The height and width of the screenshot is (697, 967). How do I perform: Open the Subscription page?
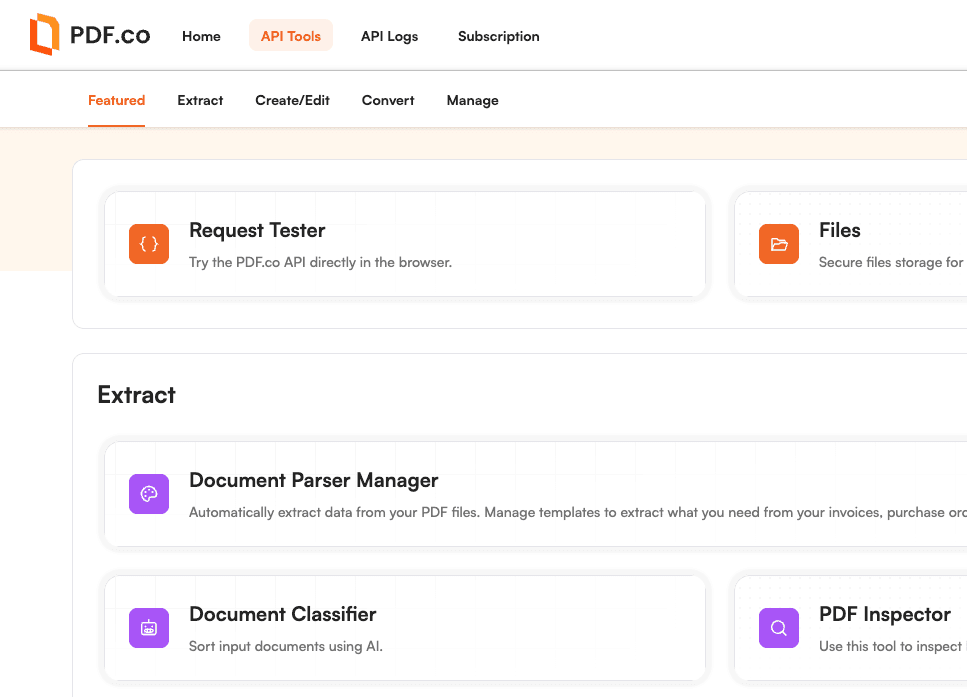point(498,36)
